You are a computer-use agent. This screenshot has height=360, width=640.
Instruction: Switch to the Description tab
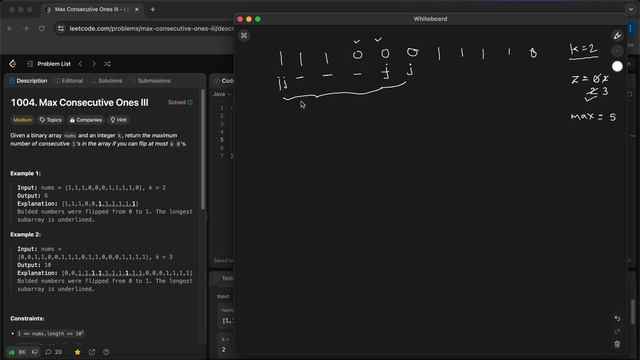[x=28, y=81]
